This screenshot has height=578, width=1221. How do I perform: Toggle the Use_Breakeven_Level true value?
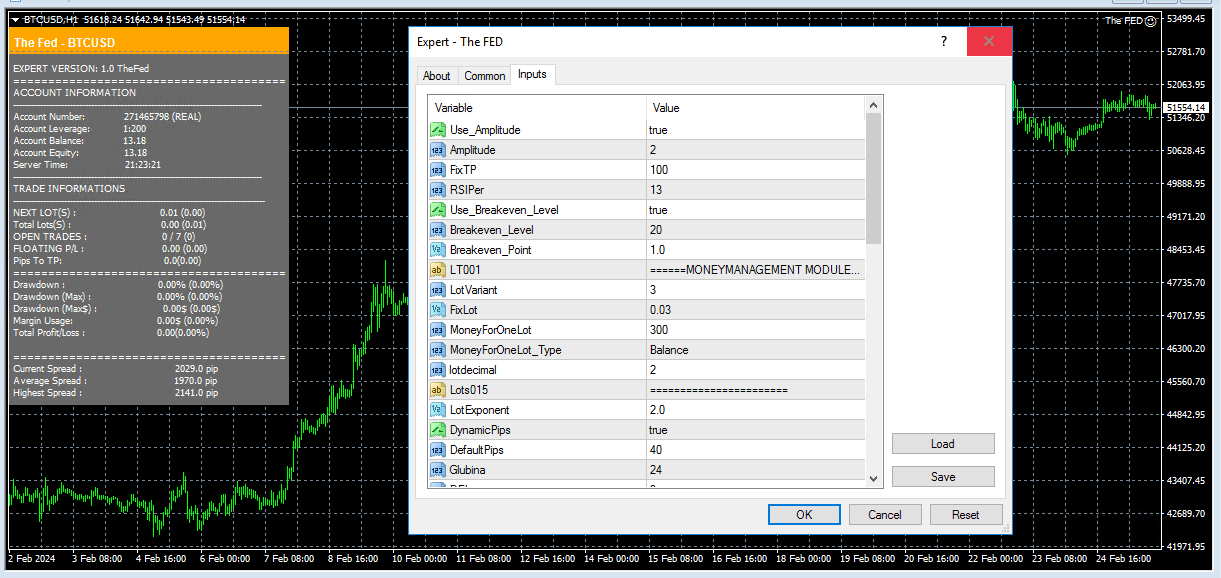pos(755,210)
